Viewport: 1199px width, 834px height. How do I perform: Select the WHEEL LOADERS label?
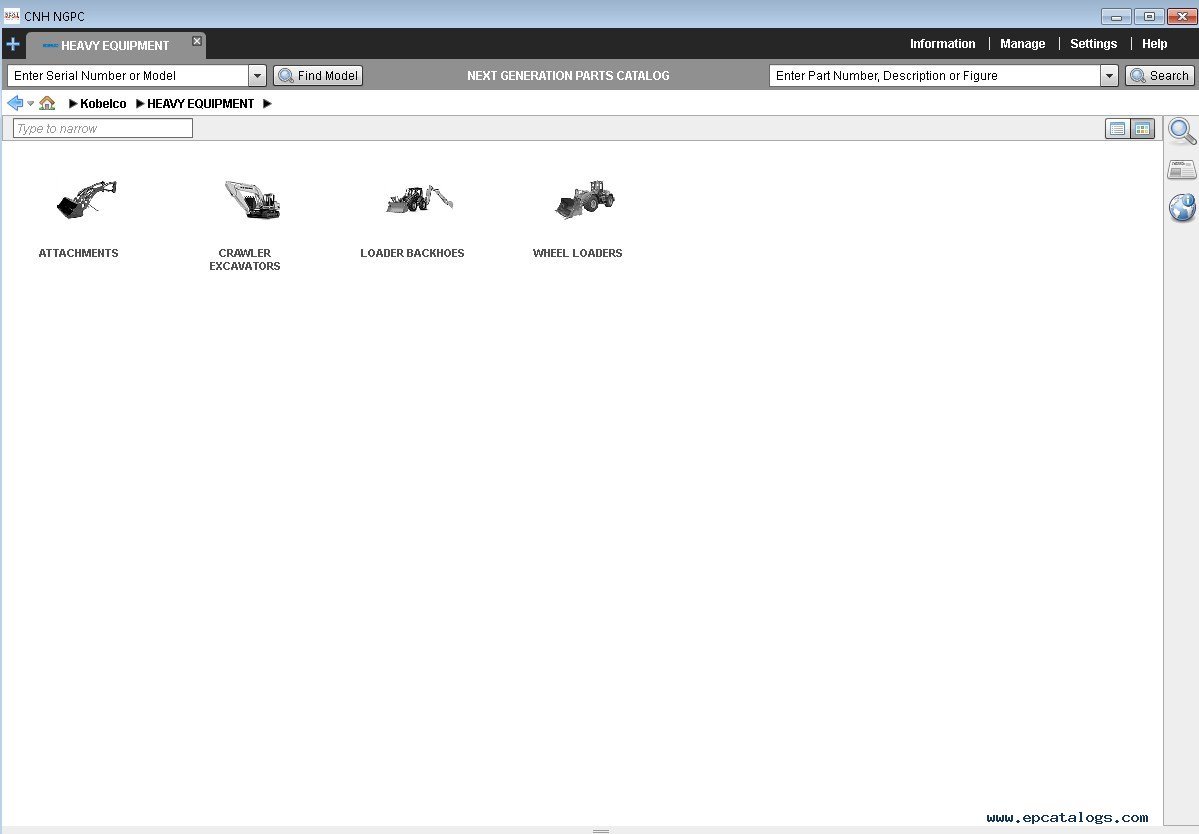click(577, 253)
